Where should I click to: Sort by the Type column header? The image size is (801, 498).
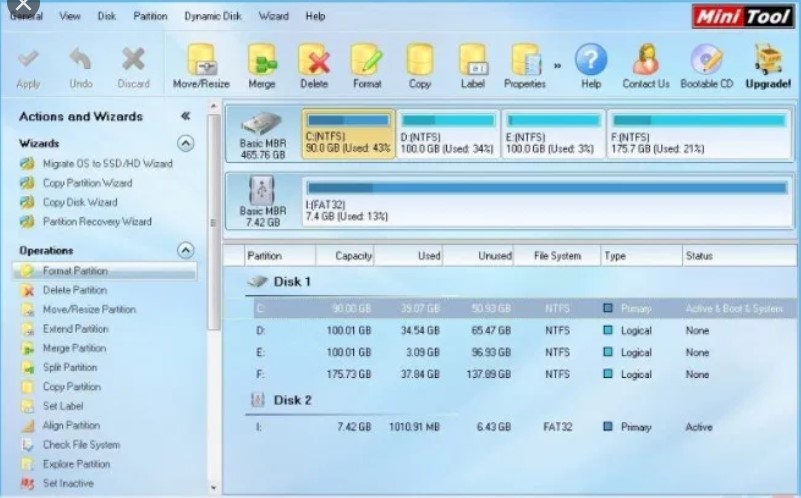pos(642,255)
